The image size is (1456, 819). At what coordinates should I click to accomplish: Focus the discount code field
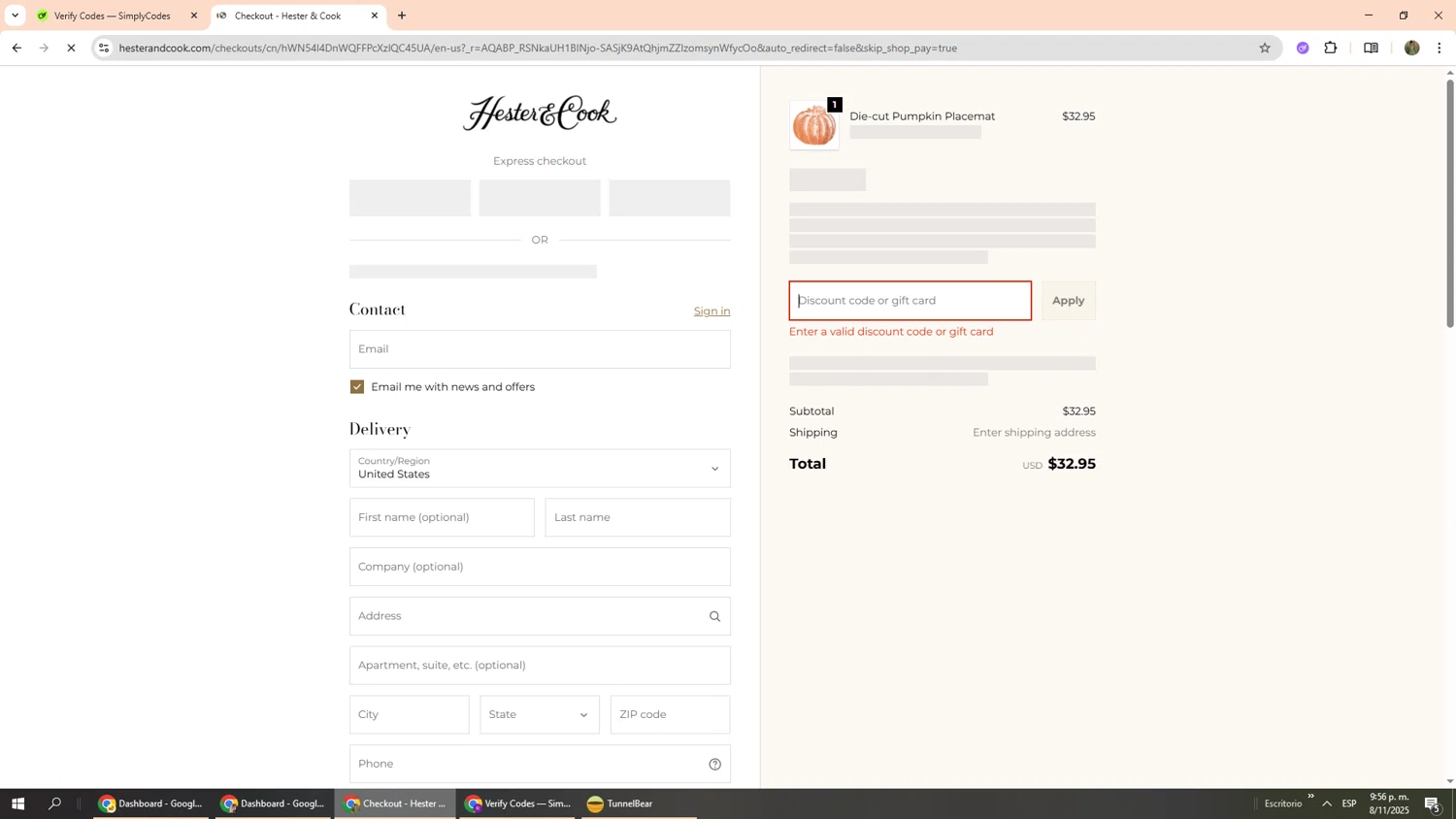pos(910,301)
